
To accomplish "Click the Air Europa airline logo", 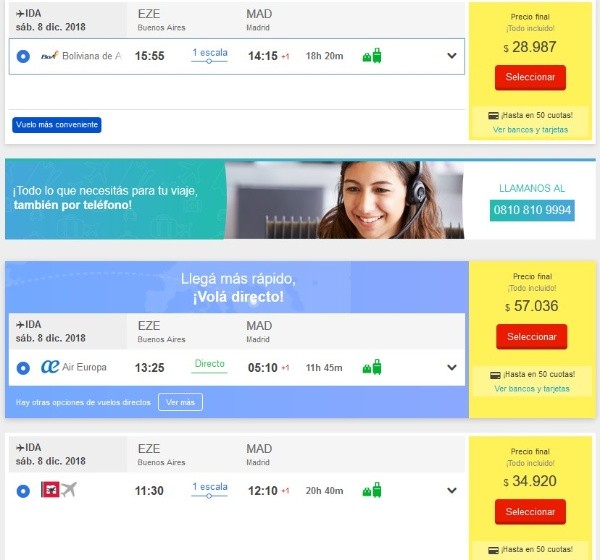I will [50, 367].
